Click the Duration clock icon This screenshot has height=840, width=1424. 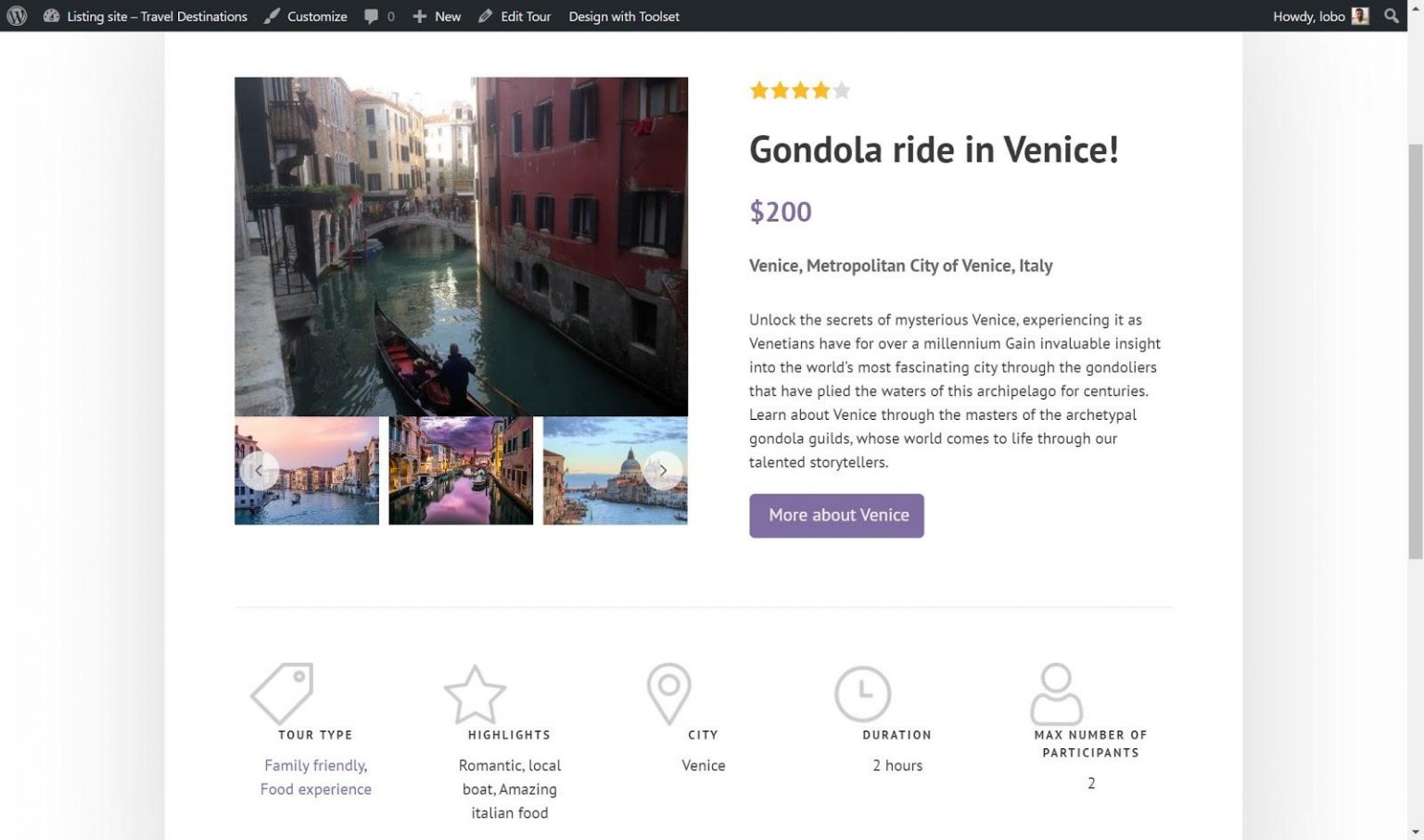coord(863,694)
